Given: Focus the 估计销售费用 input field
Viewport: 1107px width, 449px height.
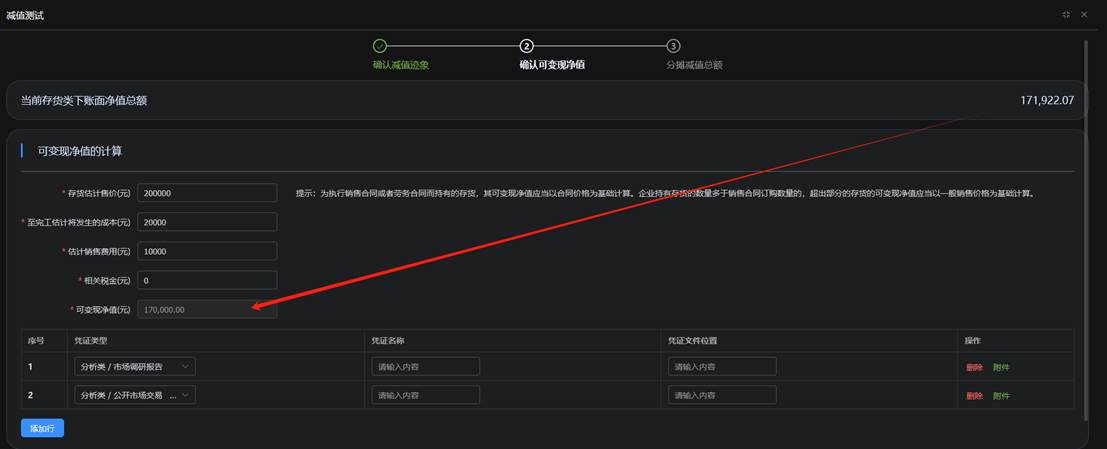Looking at the screenshot, I should point(207,251).
